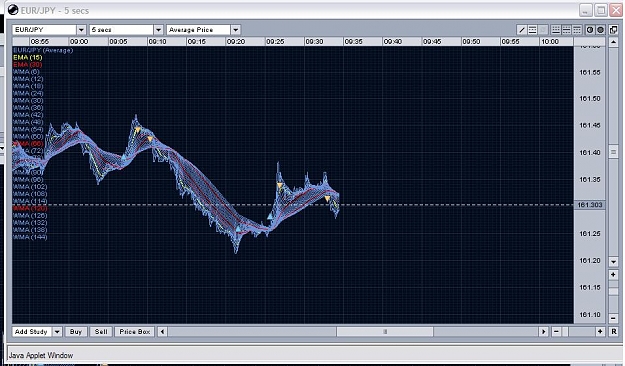Click the greyed-out toolbar button beside the line tools
The height and width of the screenshot is (366, 625).
click(x=542, y=30)
